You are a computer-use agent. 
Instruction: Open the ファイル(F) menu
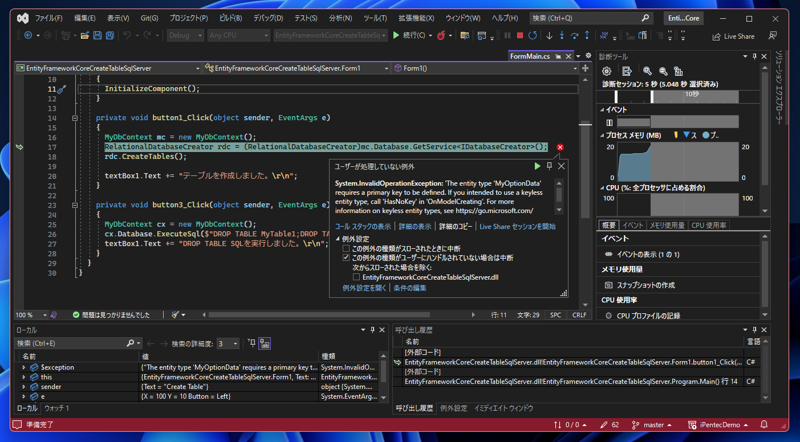(x=48, y=18)
